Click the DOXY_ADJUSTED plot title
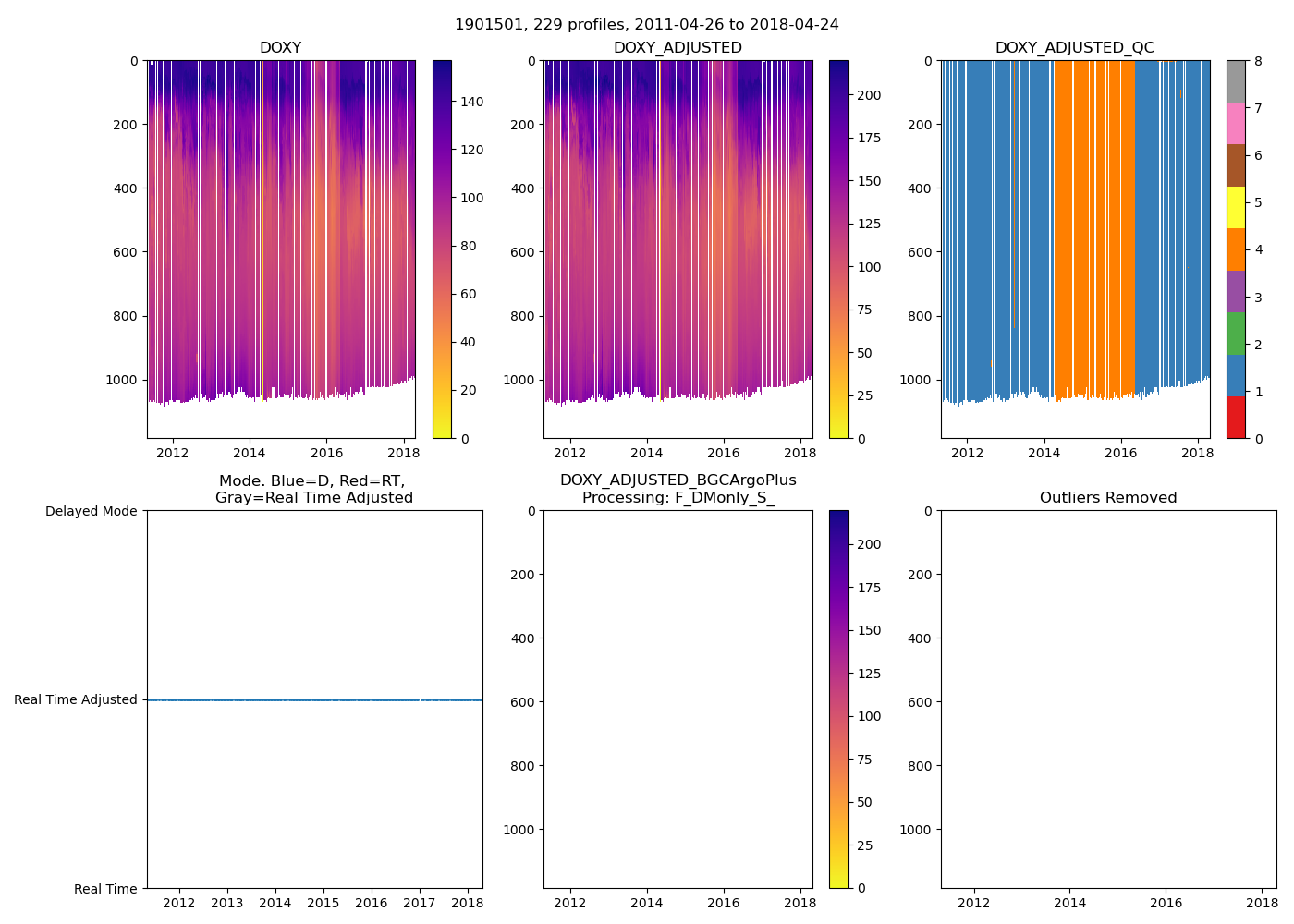1294x924 pixels. pos(678,47)
